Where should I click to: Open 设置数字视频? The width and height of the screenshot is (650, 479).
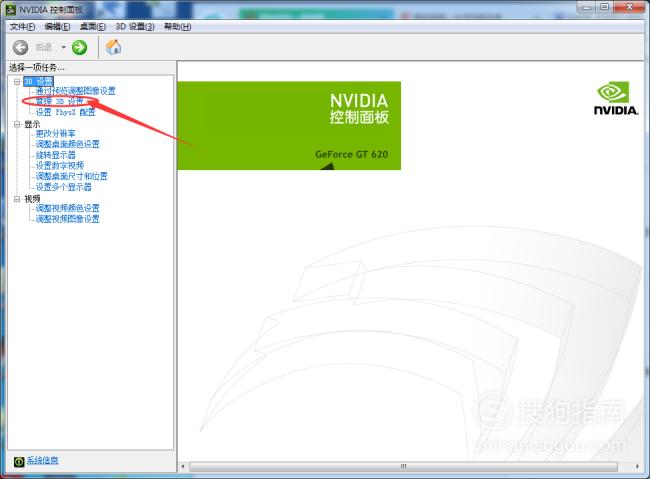click(60, 165)
